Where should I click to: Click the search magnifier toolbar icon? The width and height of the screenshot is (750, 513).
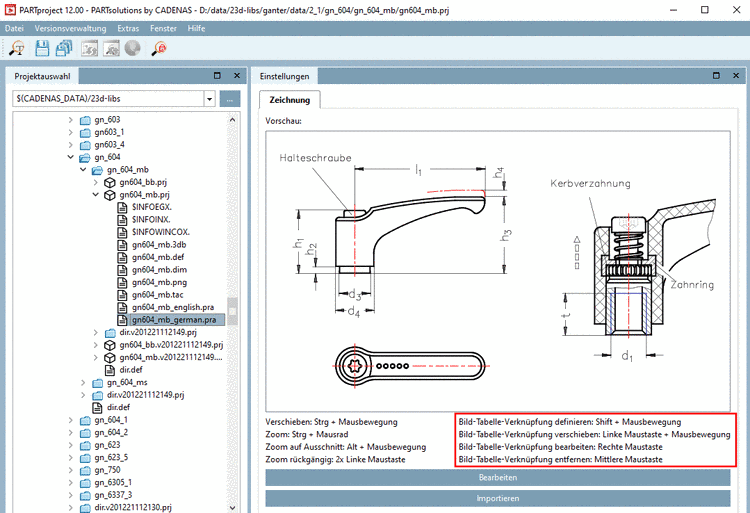[16, 47]
